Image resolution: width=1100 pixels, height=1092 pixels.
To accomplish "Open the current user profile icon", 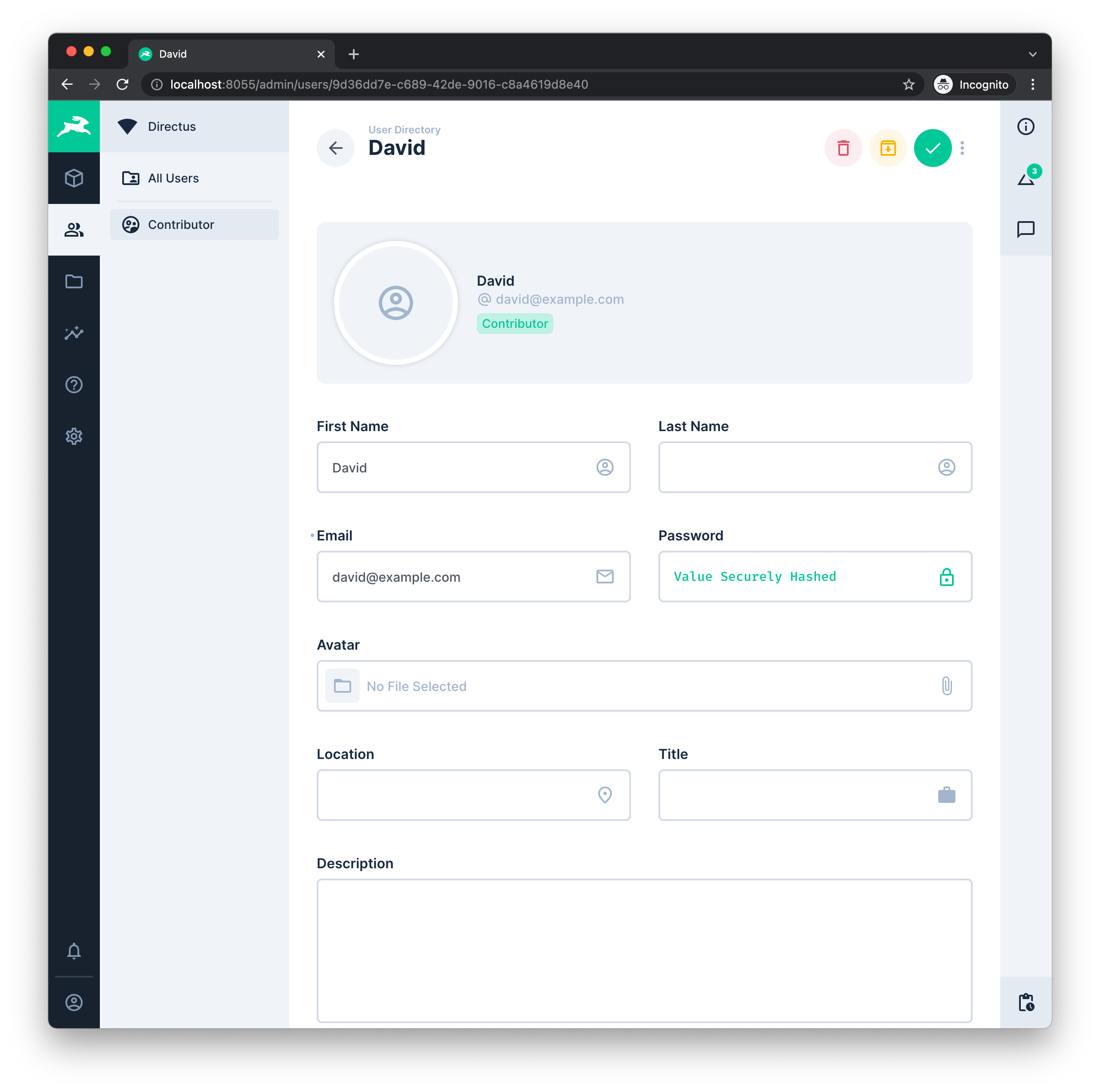I will [74, 1003].
